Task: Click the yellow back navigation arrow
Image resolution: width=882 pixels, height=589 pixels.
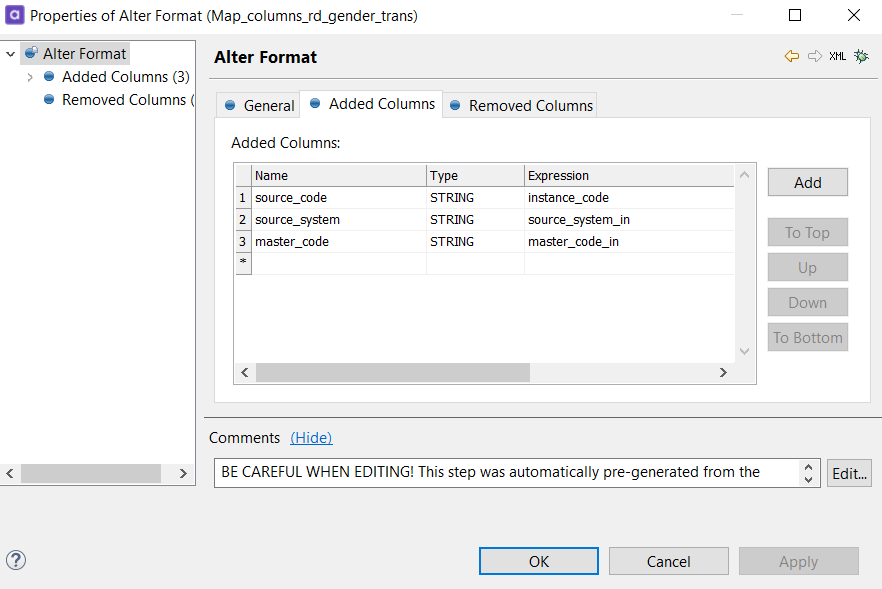Action: (x=792, y=58)
